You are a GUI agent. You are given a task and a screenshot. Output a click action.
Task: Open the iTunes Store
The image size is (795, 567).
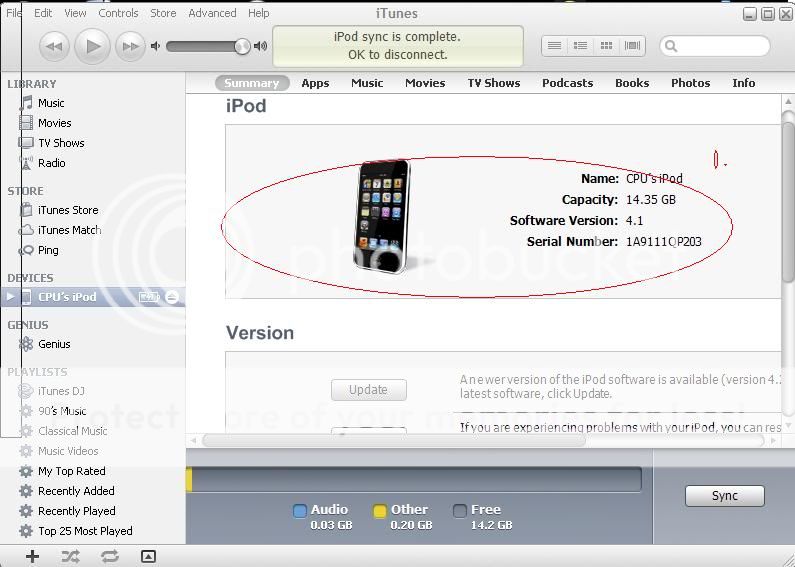pos(68,210)
